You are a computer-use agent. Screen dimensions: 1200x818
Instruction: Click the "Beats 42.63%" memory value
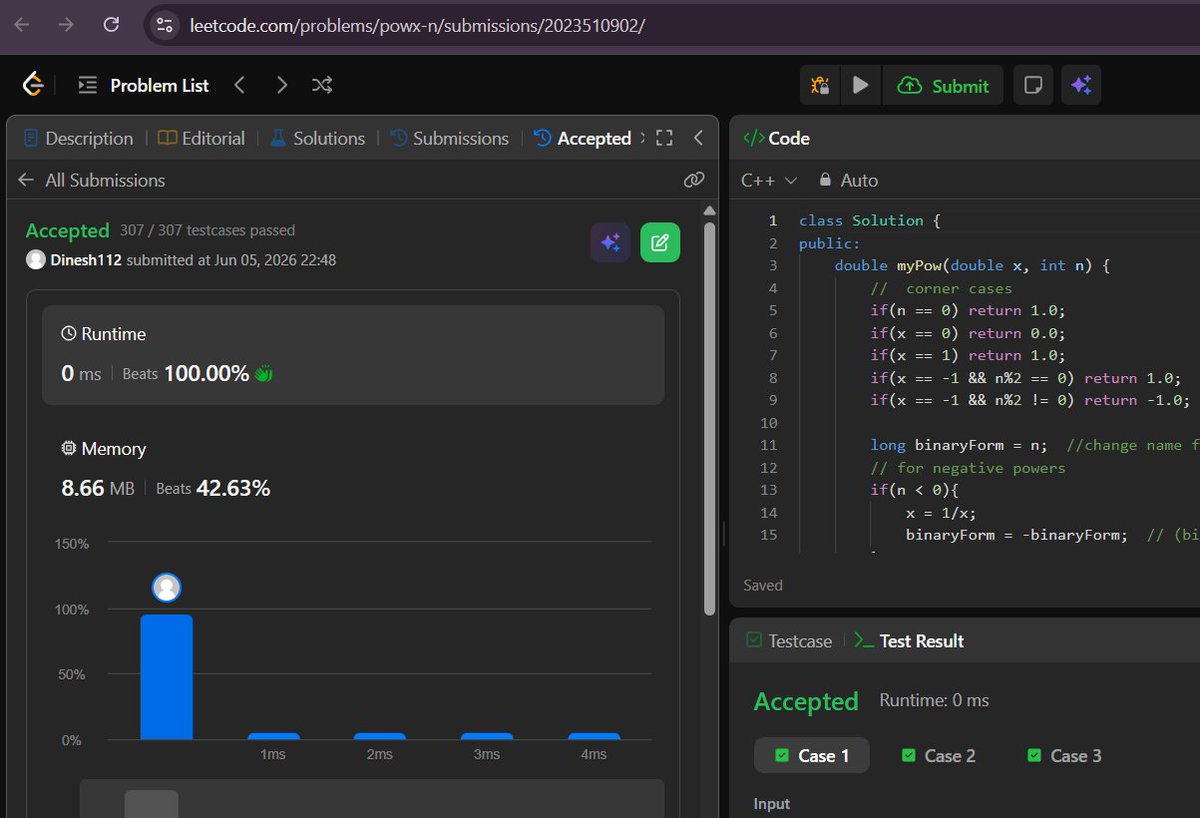(213, 488)
